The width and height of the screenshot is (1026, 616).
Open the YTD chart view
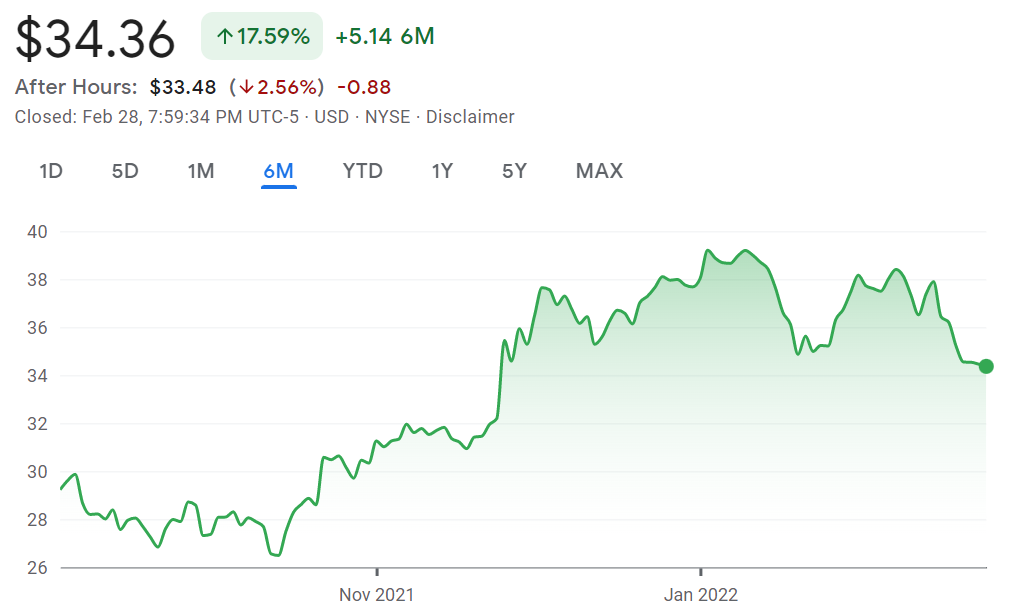(x=362, y=171)
